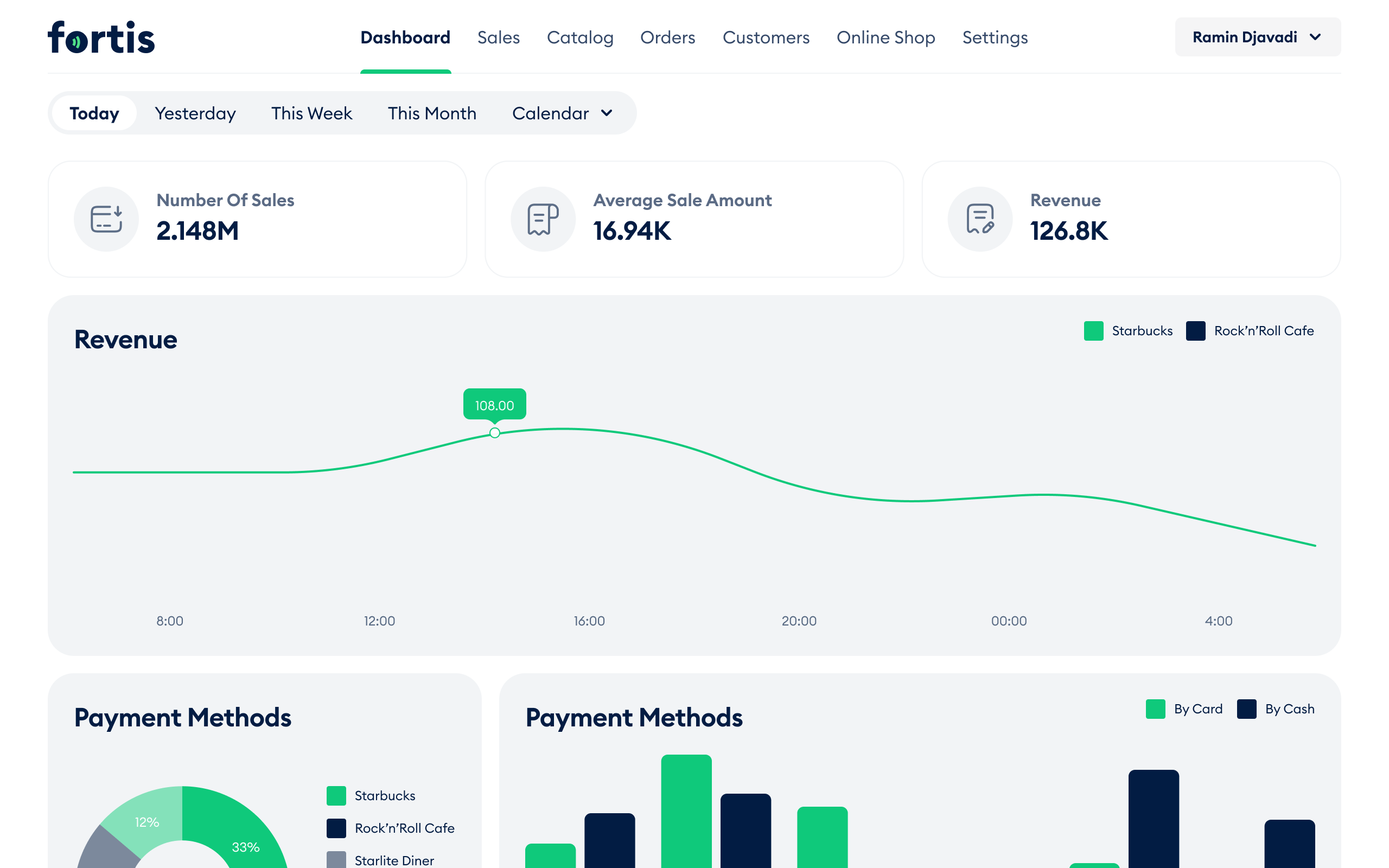This screenshot has height=868, width=1389.
Task: Open the Ramin Djavadi account dropdown
Action: 1257,37
